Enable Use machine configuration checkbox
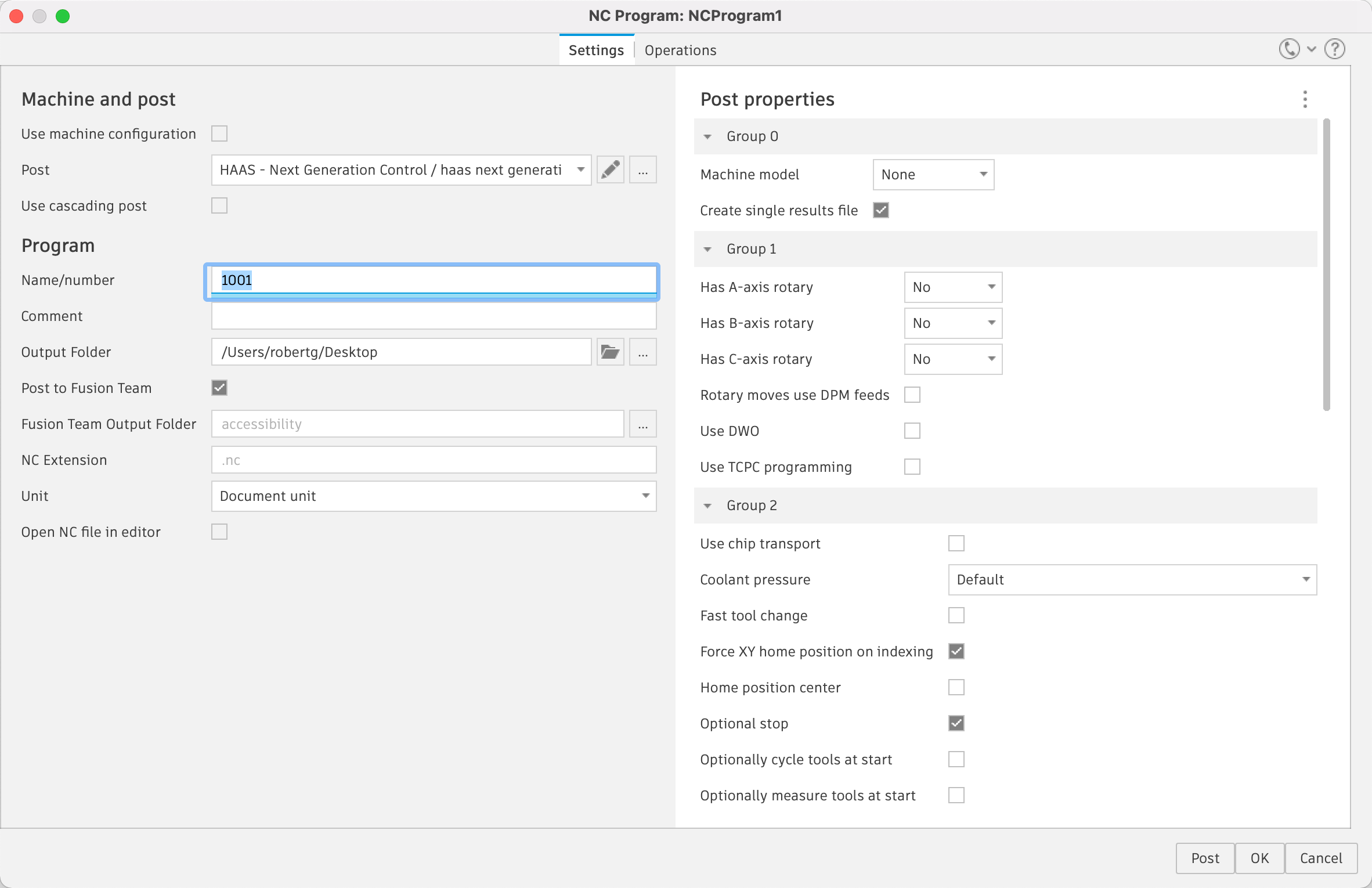This screenshot has width=1372, height=888. pyautogui.click(x=219, y=134)
